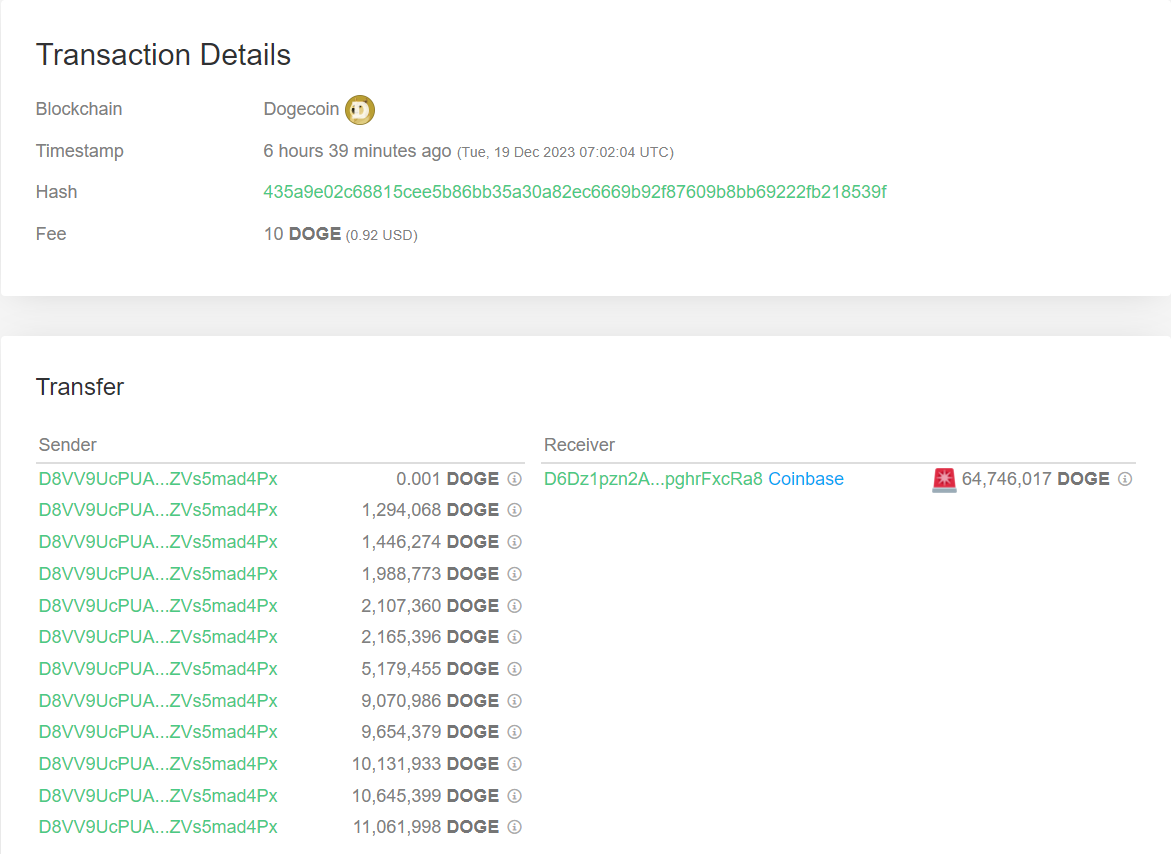The width and height of the screenshot is (1171, 854).
Task: Click info icon beside 1,294,068 DOGE
Action: [x=515, y=510]
